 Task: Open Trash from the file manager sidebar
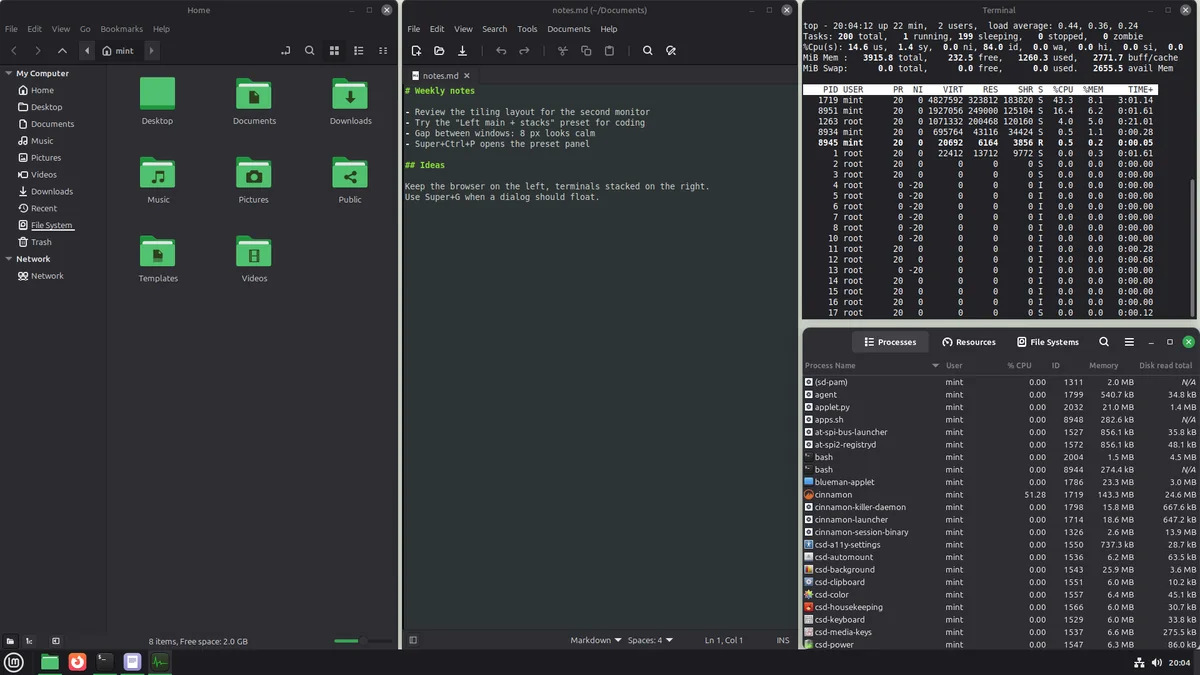[41, 242]
